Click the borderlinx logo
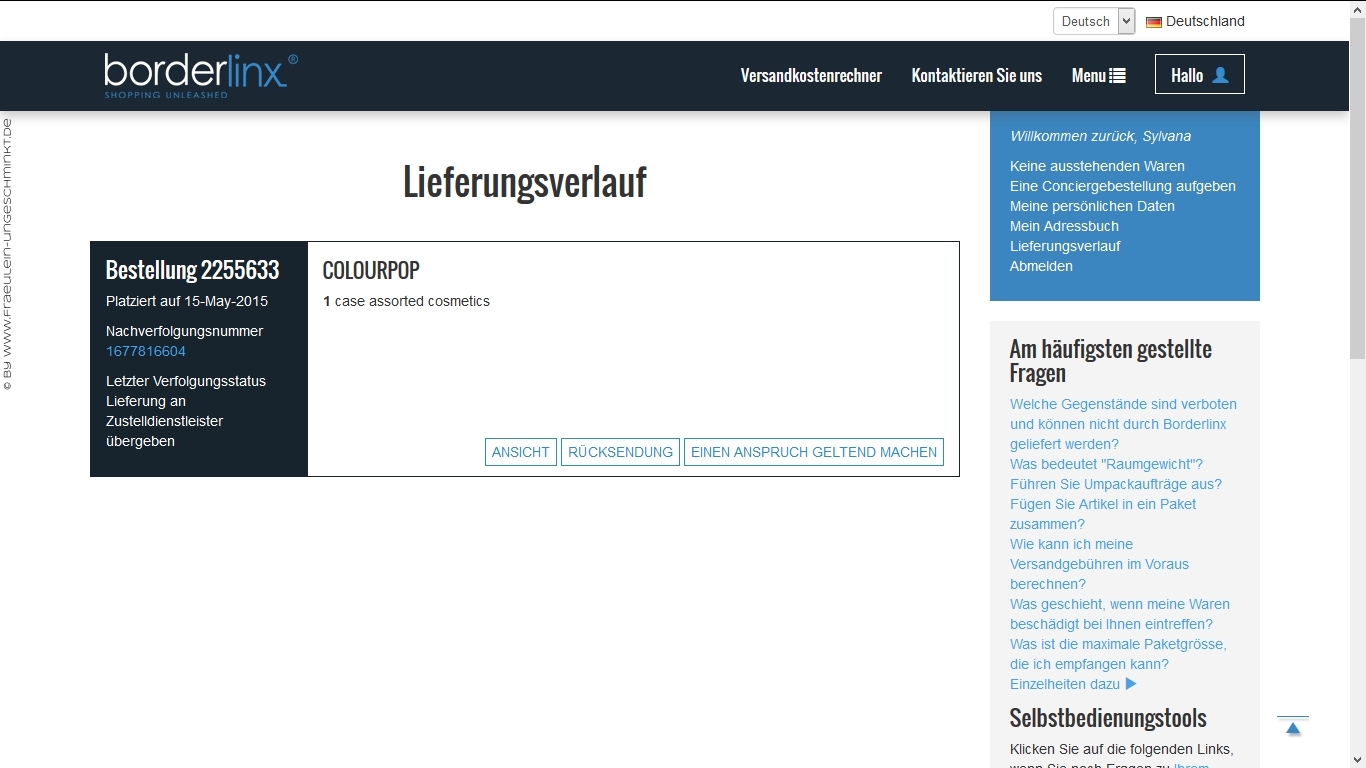Image resolution: width=1366 pixels, height=768 pixels. click(x=201, y=75)
